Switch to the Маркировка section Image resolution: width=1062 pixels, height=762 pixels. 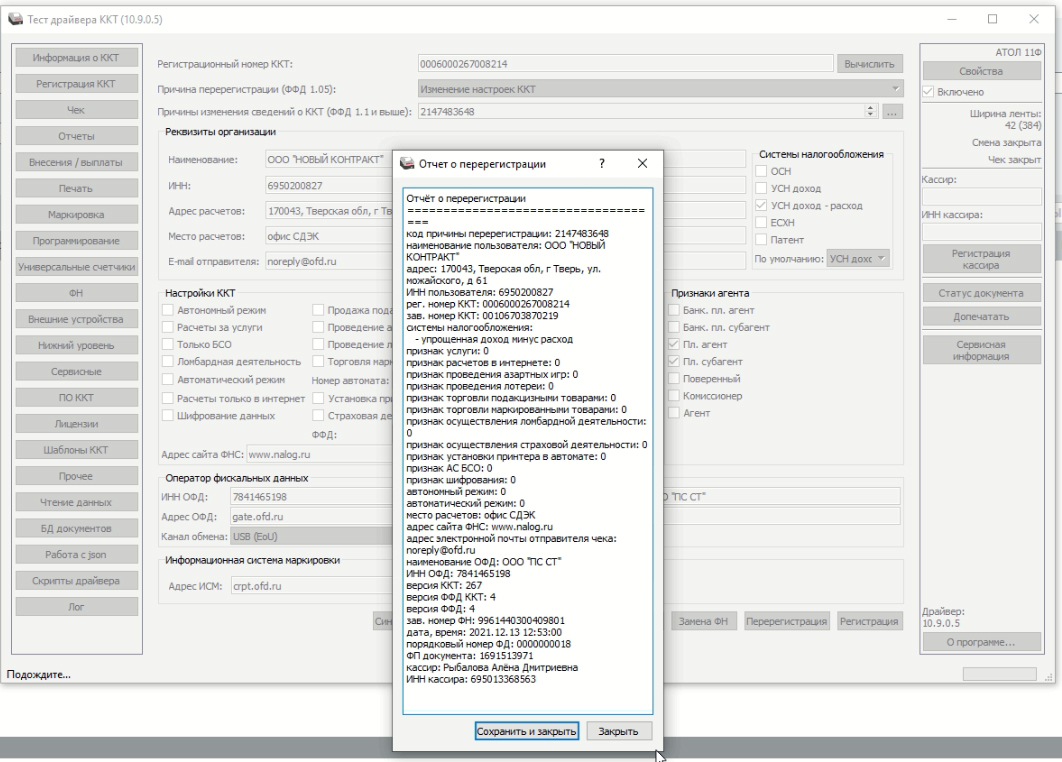77,215
